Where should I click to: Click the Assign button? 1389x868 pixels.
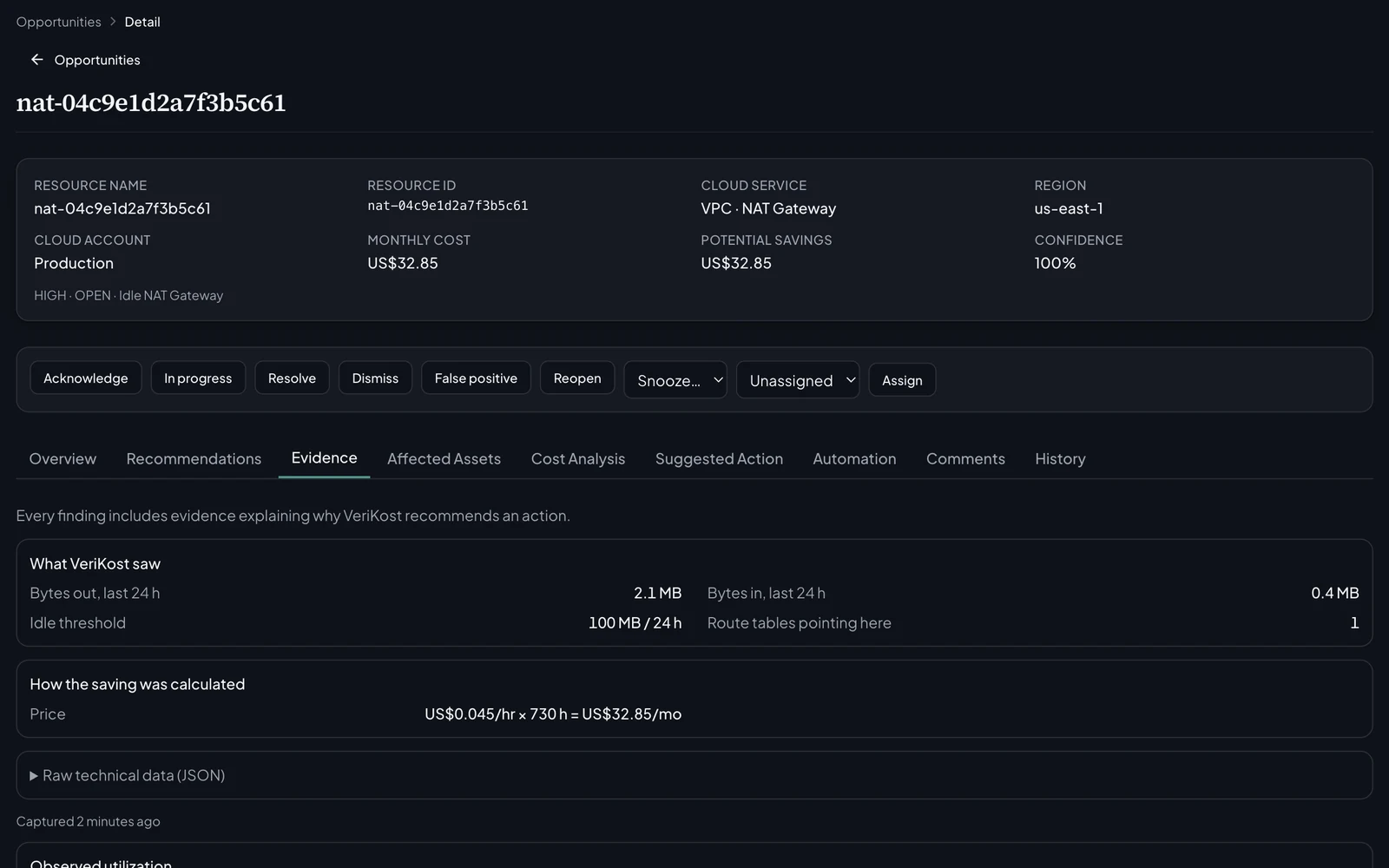pyautogui.click(x=902, y=380)
